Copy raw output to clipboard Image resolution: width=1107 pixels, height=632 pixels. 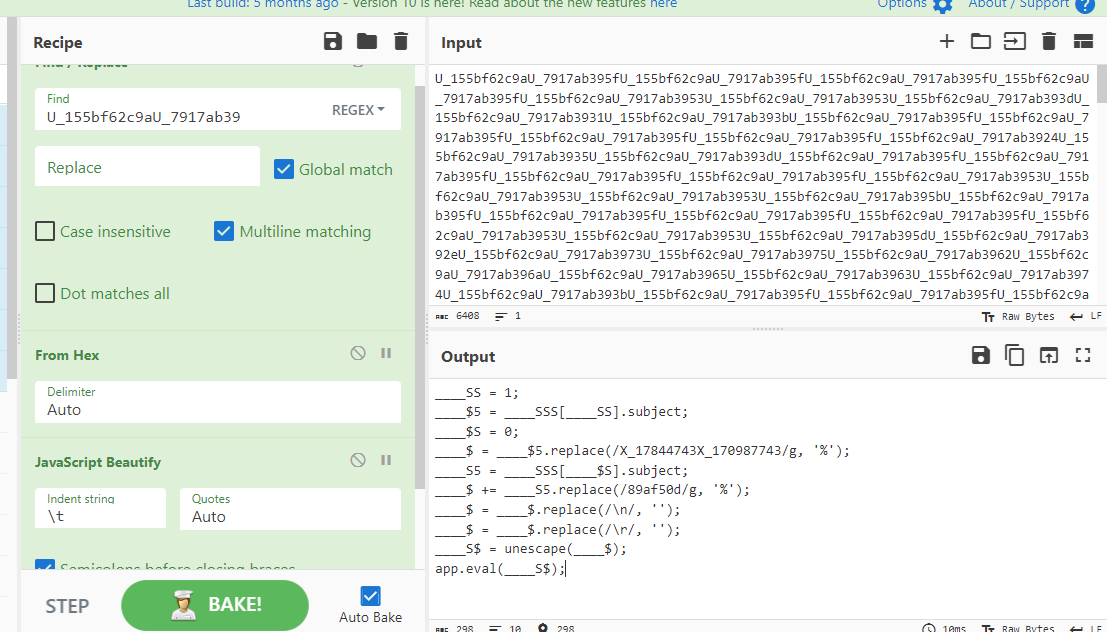[1014, 355]
